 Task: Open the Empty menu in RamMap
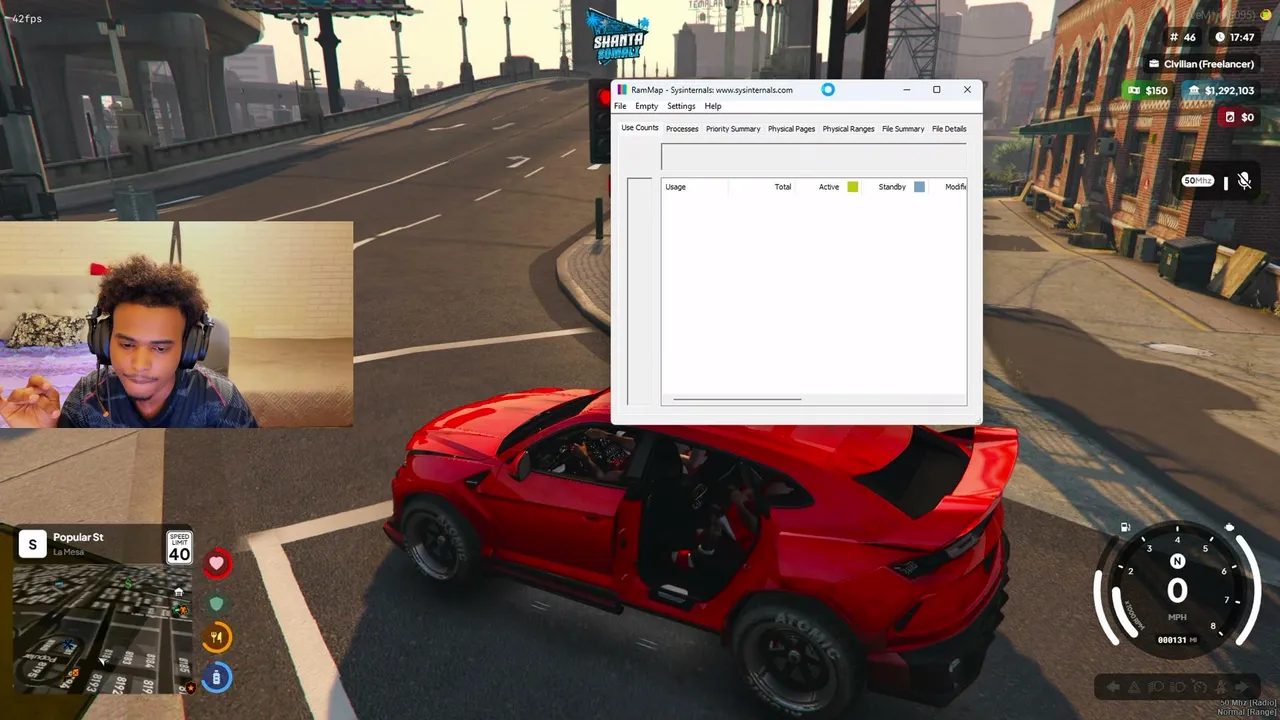click(646, 106)
